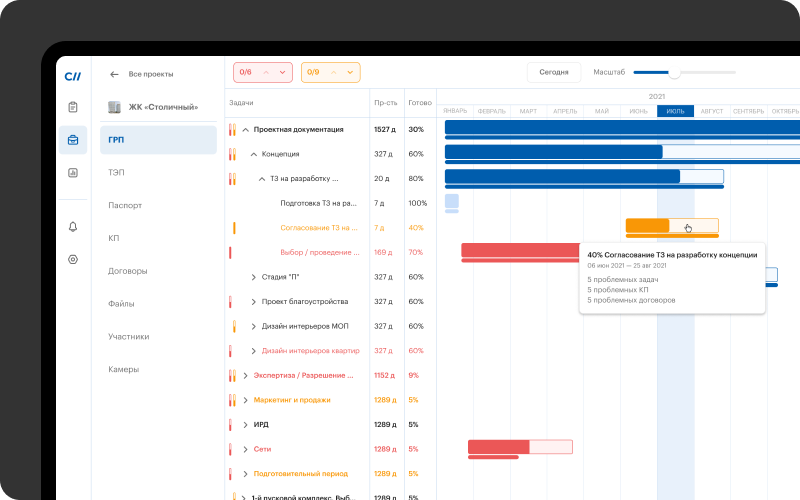Expand the Сети group
Image resolution: width=800 pixels, height=500 pixels.
pyautogui.click(x=245, y=449)
